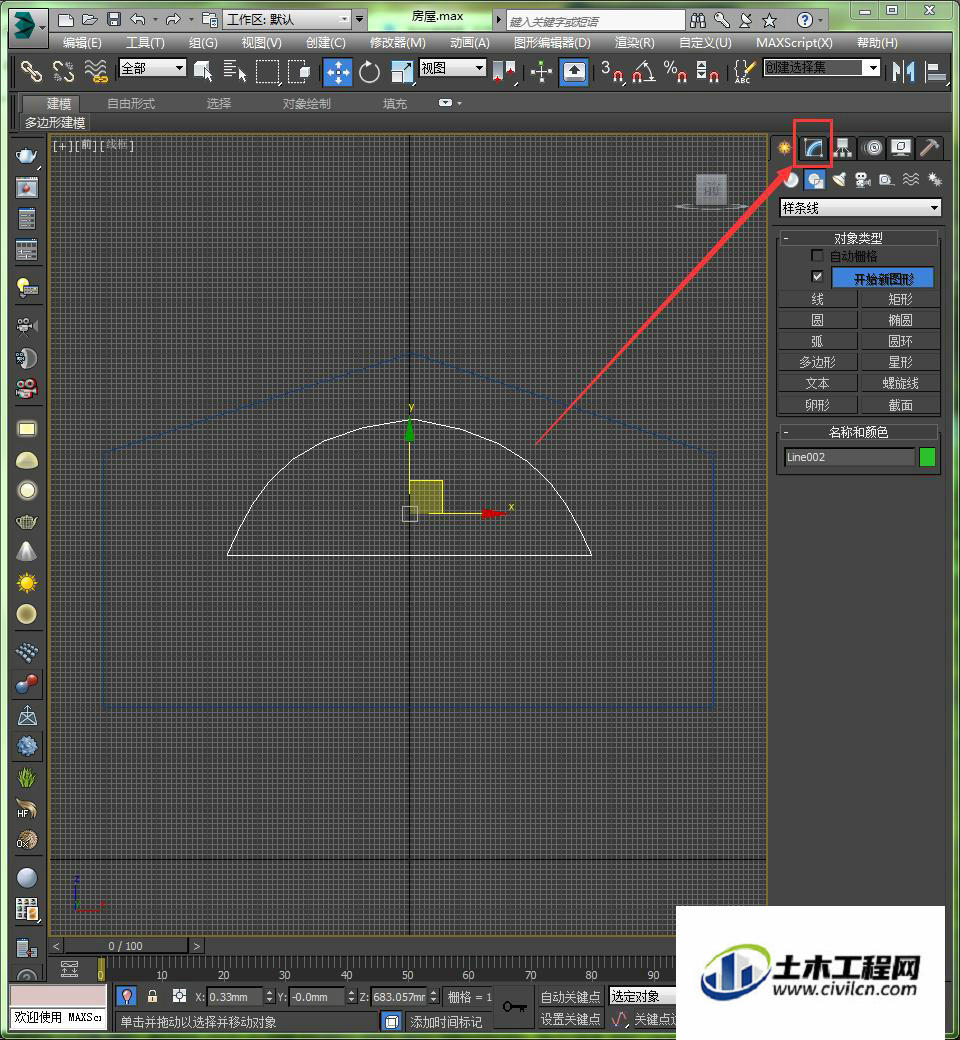Switch to the Systems gears category

[x=935, y=179]
